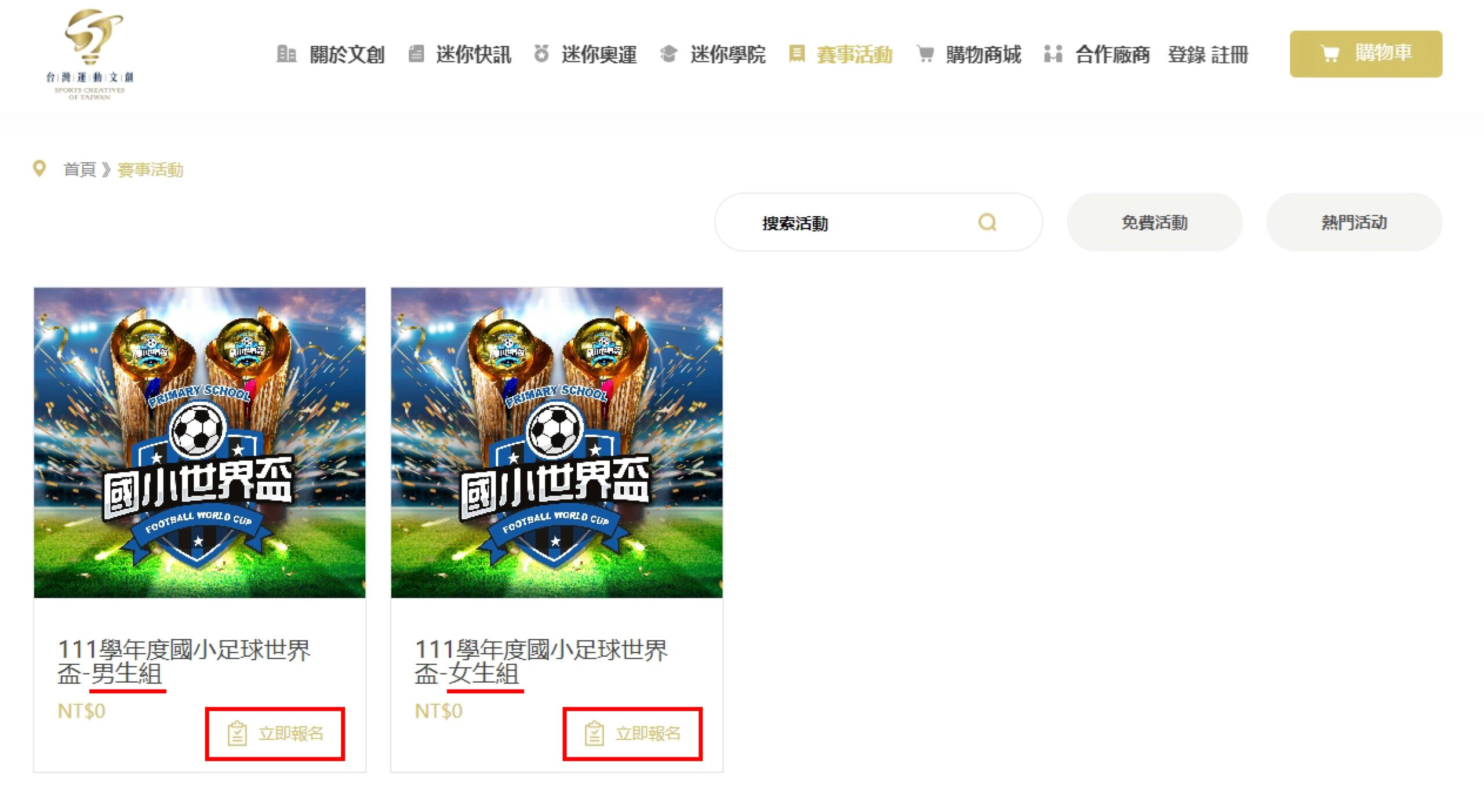Click the 註冊 register link
This screenshot has width=1484, height=812.
coord(1230,54)
